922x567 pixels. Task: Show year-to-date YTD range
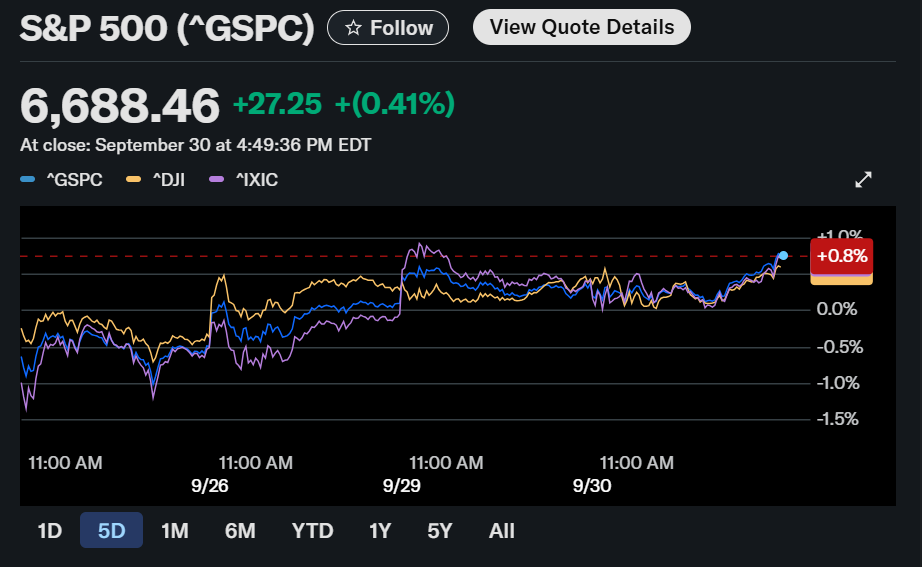point(312,531)
